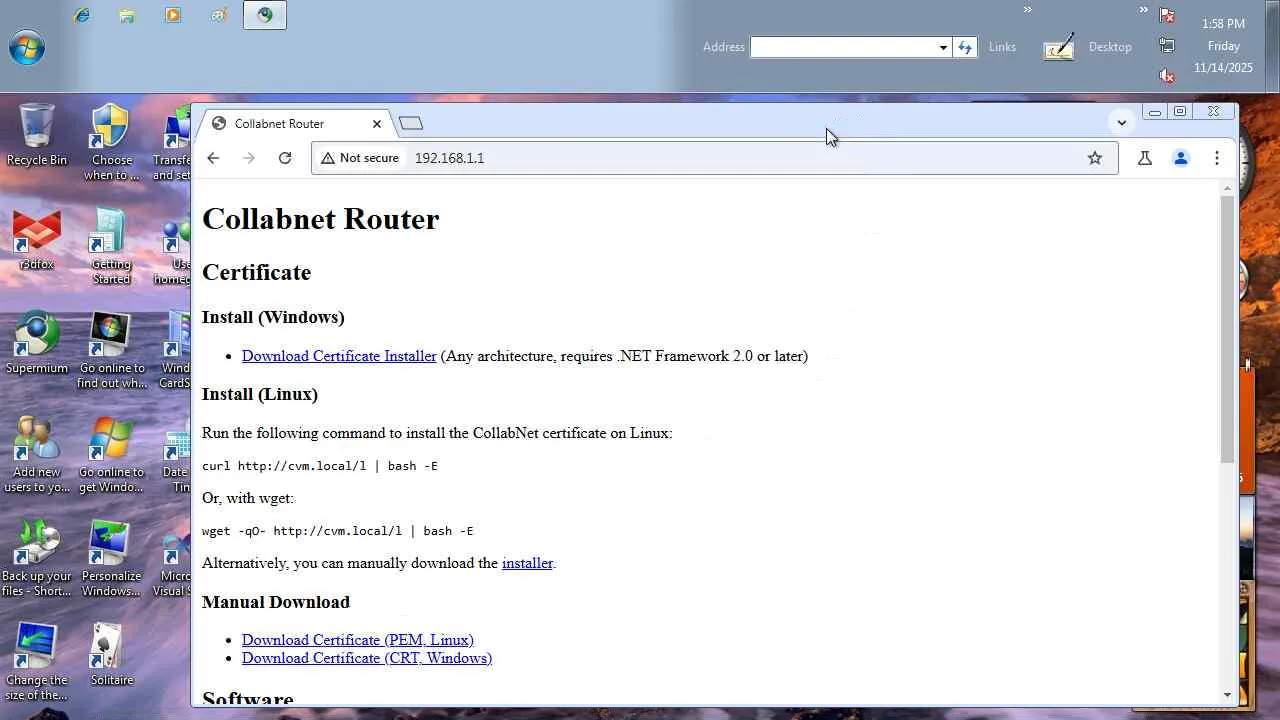Select 'Go online to find out wh...' shortcut
1280x720 pixels.
tap(111, 351)
